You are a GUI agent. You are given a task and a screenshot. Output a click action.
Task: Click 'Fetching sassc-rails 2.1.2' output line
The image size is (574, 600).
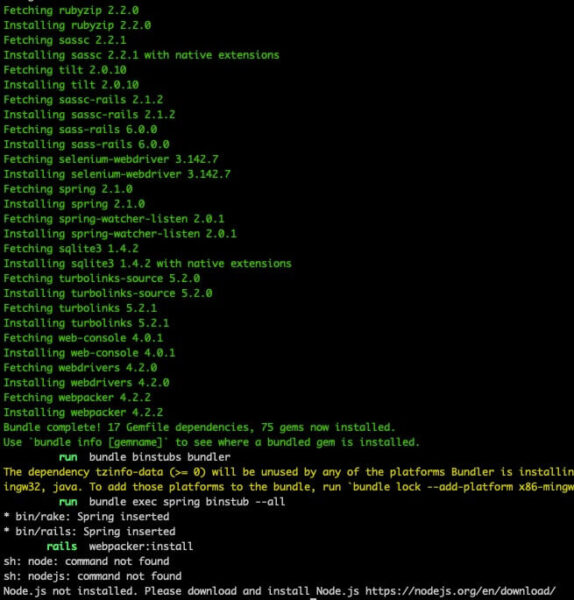83,100
